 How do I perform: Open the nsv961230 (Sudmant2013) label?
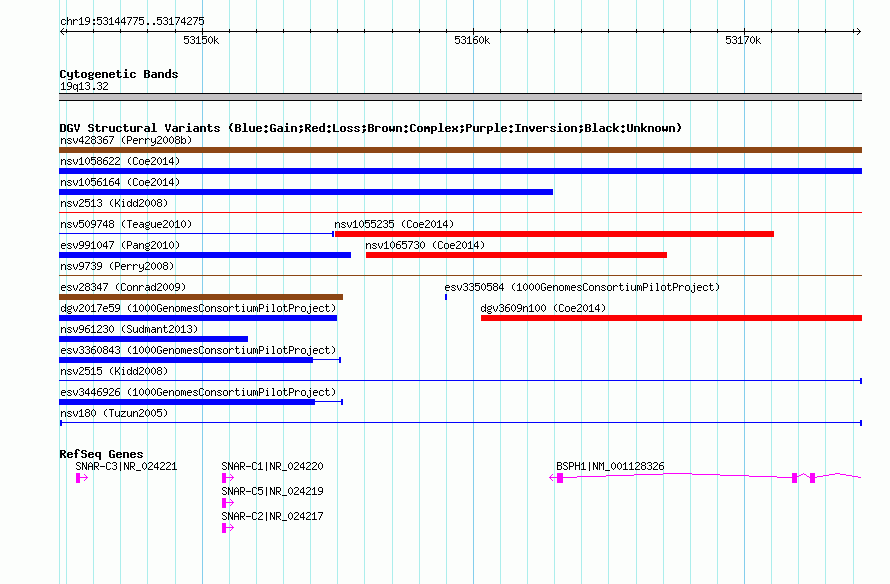(x=129, y=329)
